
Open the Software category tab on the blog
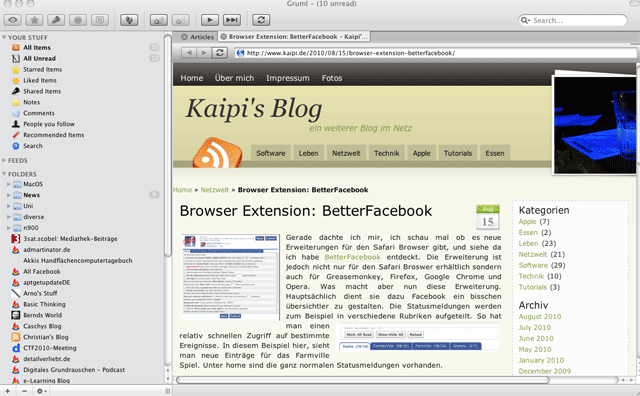(271, 153)
